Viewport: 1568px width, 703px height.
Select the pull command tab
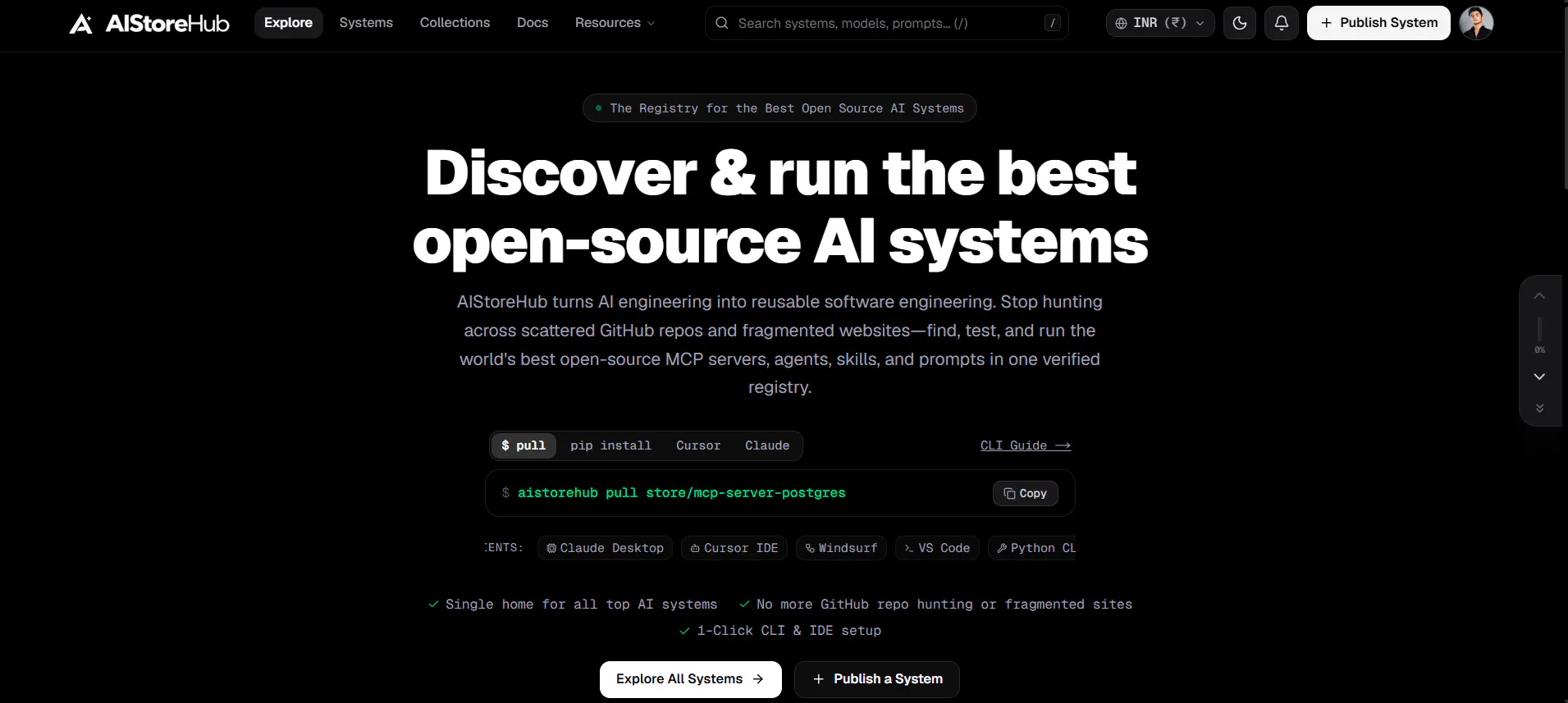523,445
